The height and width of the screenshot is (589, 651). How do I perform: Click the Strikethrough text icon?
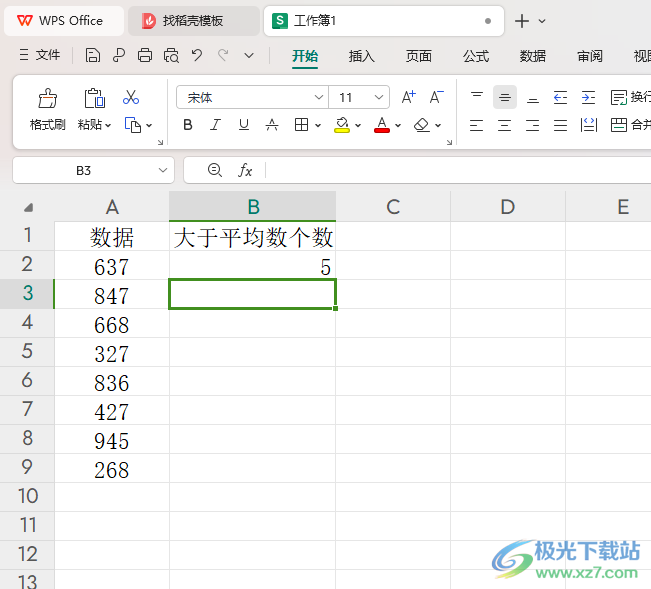(272, 125)
